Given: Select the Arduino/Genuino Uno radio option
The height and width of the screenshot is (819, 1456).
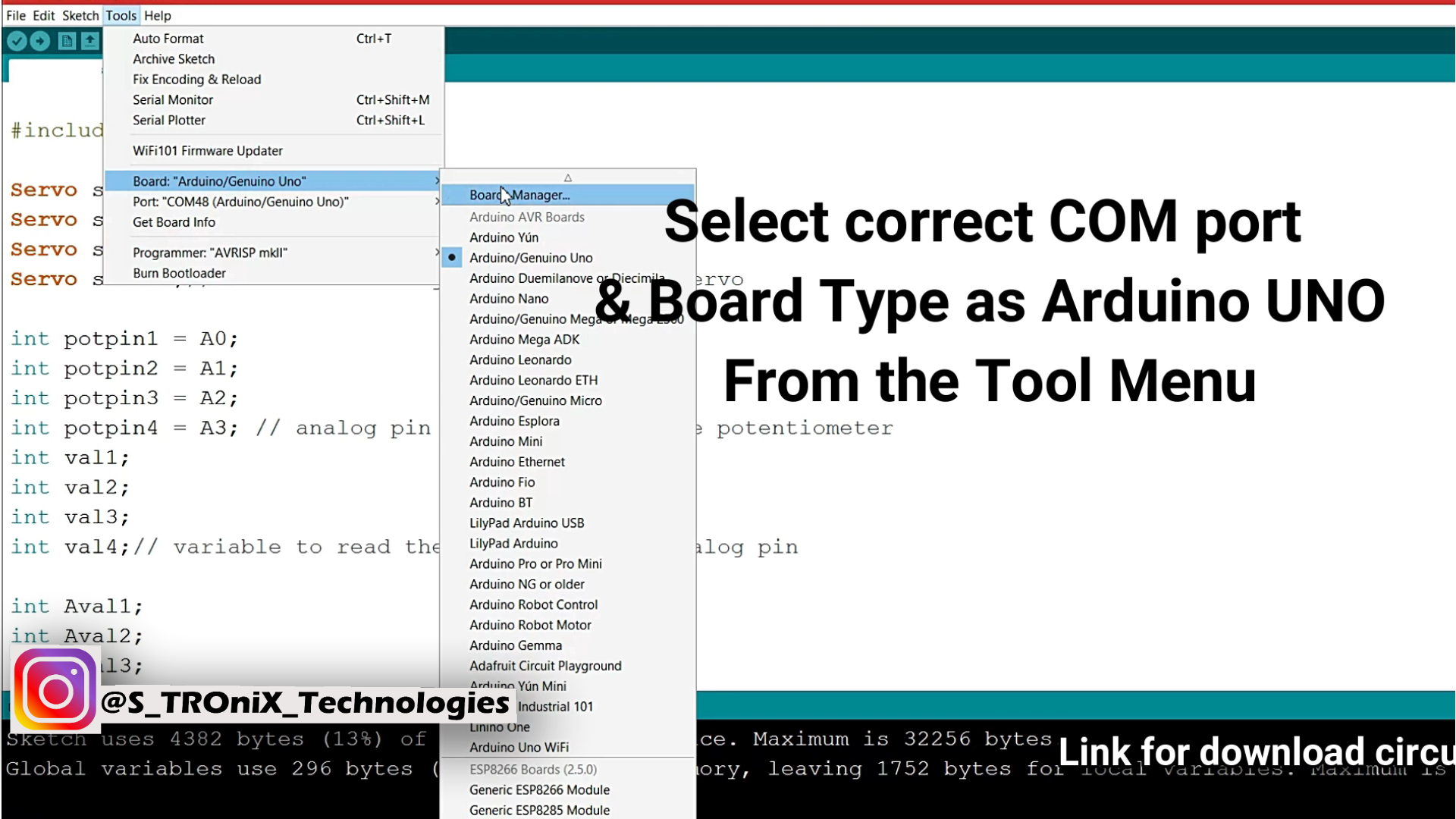Looking at the screenshot, I should tap(530, 258).
